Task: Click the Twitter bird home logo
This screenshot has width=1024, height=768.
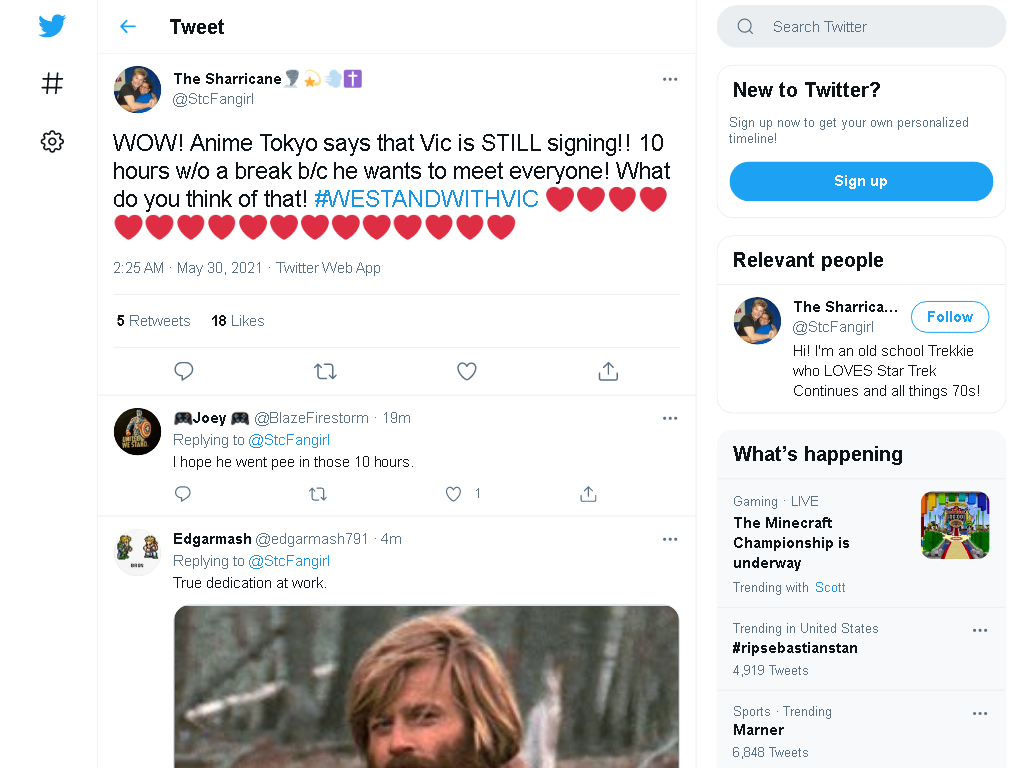Action: 52,26
